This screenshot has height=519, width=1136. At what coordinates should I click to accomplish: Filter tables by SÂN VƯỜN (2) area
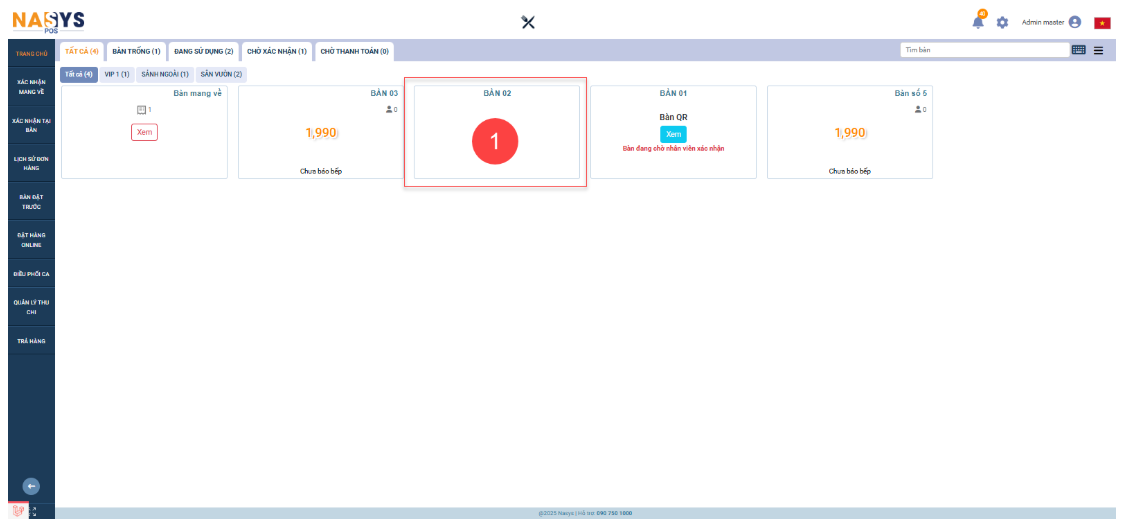(221, 74)
